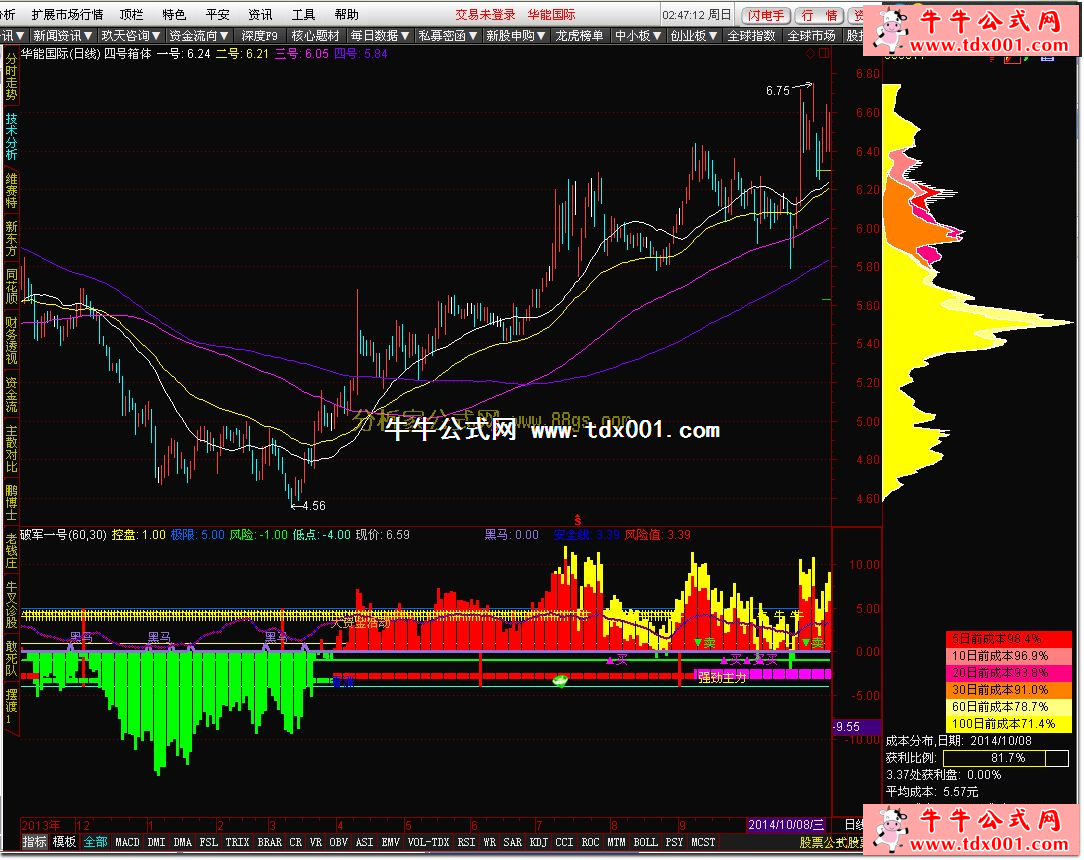Click the green ingot icon in indicator chart
The width and height of the screenshot is (1084, 860).
click(561, 680)
